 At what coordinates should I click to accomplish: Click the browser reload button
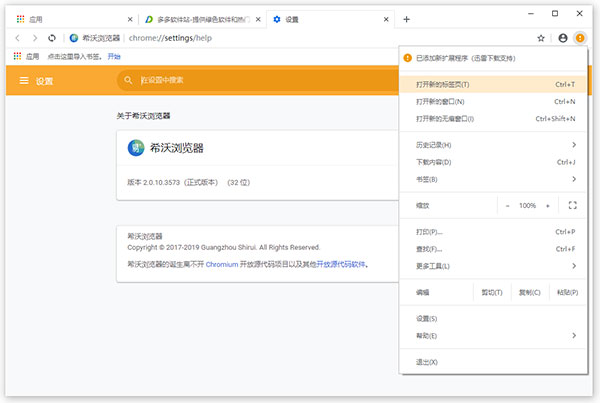(x=52, y=38)
